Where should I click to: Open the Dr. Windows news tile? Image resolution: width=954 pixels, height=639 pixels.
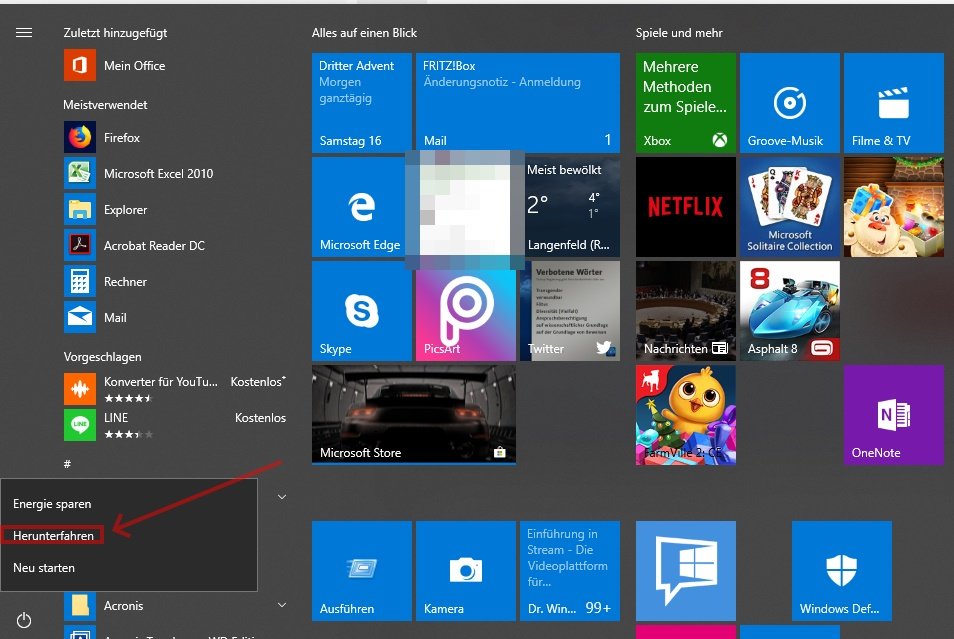570,571
